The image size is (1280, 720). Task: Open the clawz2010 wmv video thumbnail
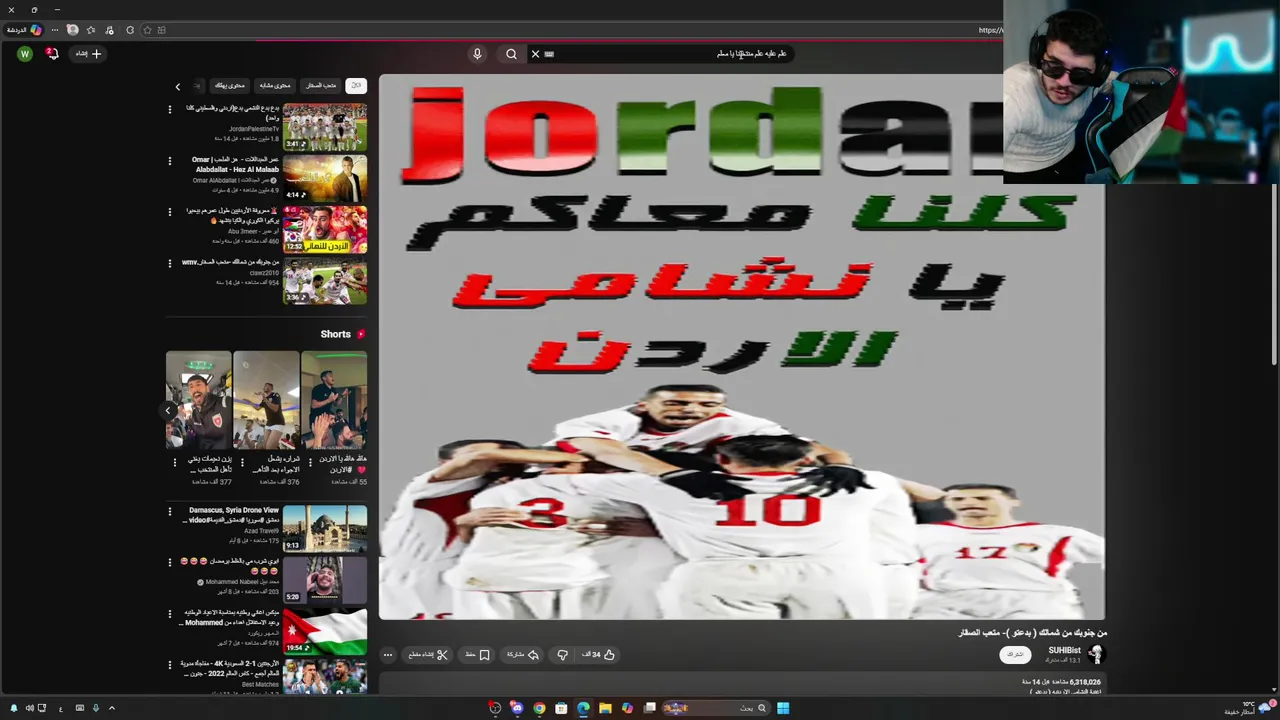click(x=325, y=281)
